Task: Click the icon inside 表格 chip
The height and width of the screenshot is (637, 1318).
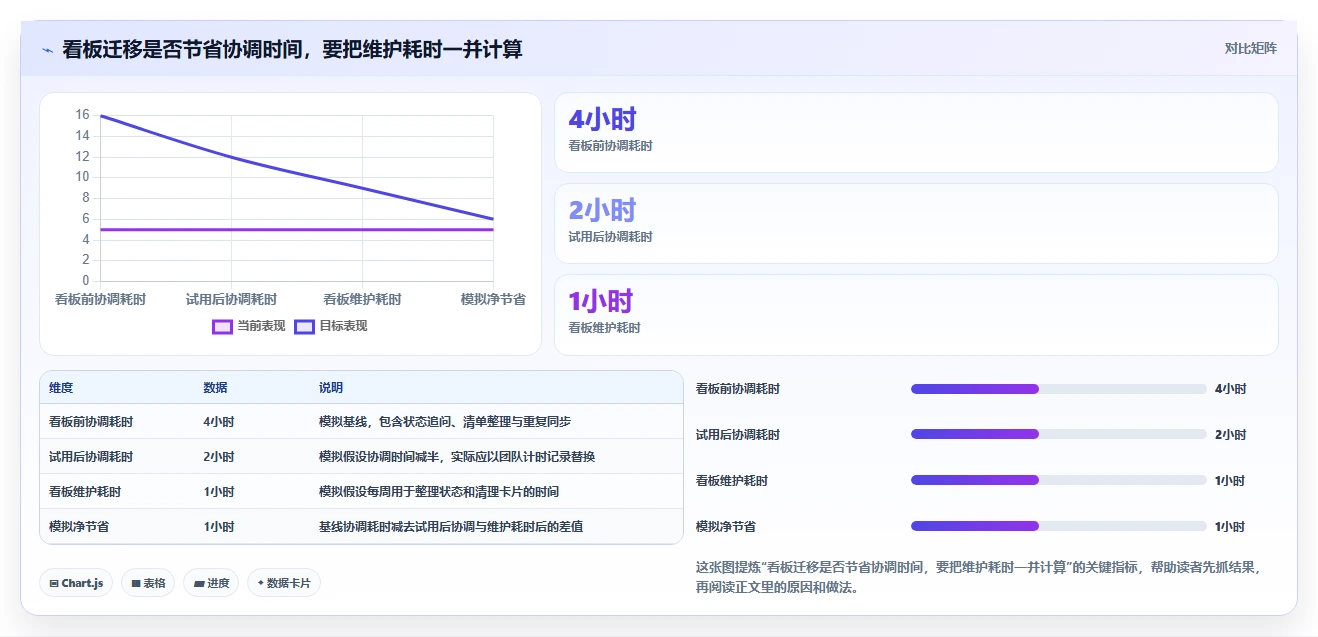Action: click(136, 584)
